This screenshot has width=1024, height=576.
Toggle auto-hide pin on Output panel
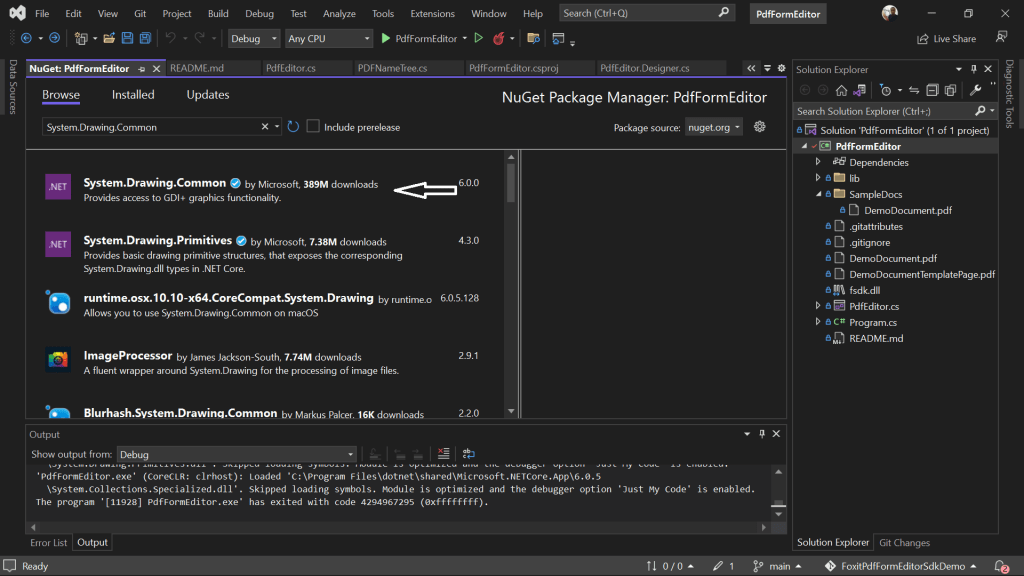761,434
